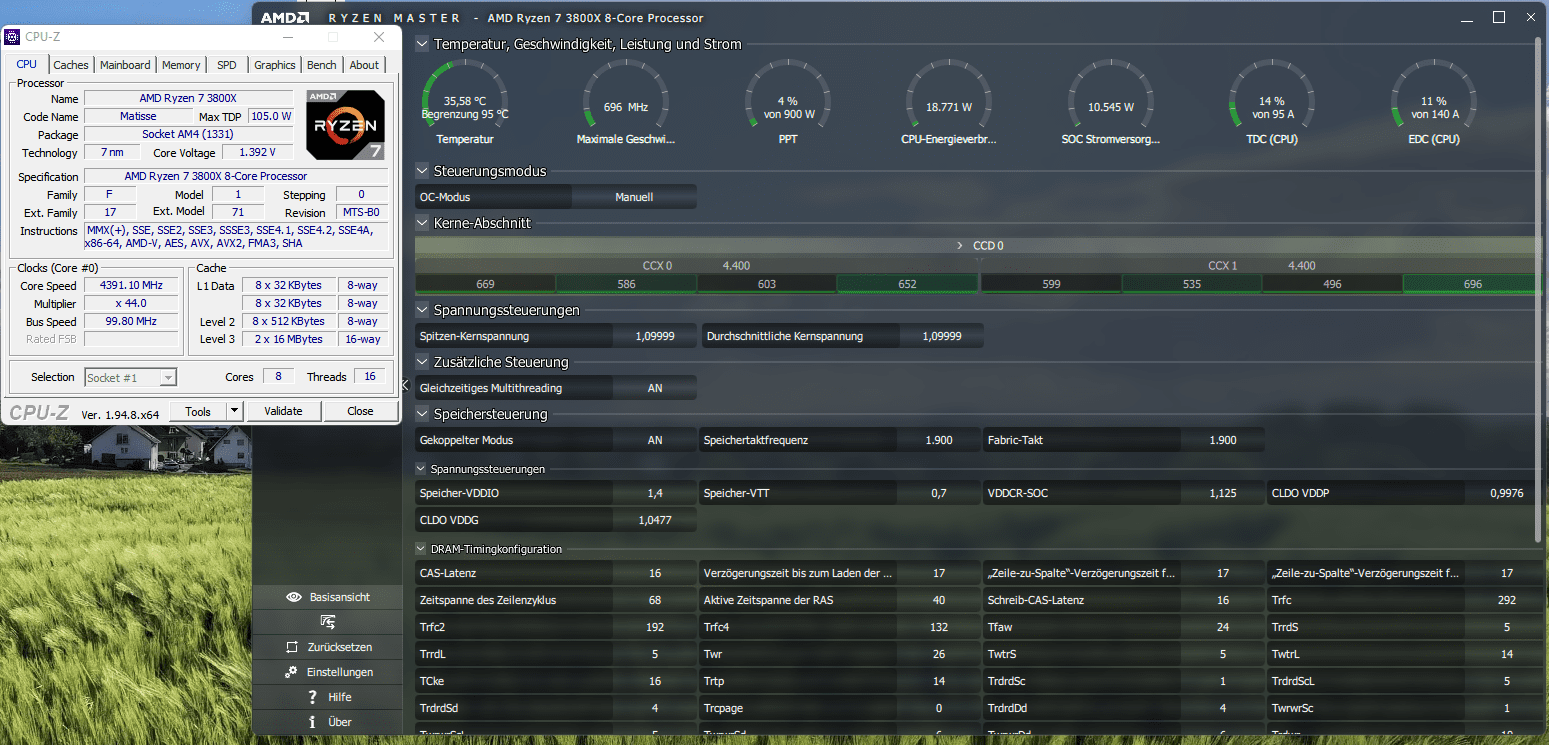This screenshot has height=745, width=1549.
Task: Open the Selection Socket #1 dropdown in CPU-Z
Action: click(x=130, y=377)
